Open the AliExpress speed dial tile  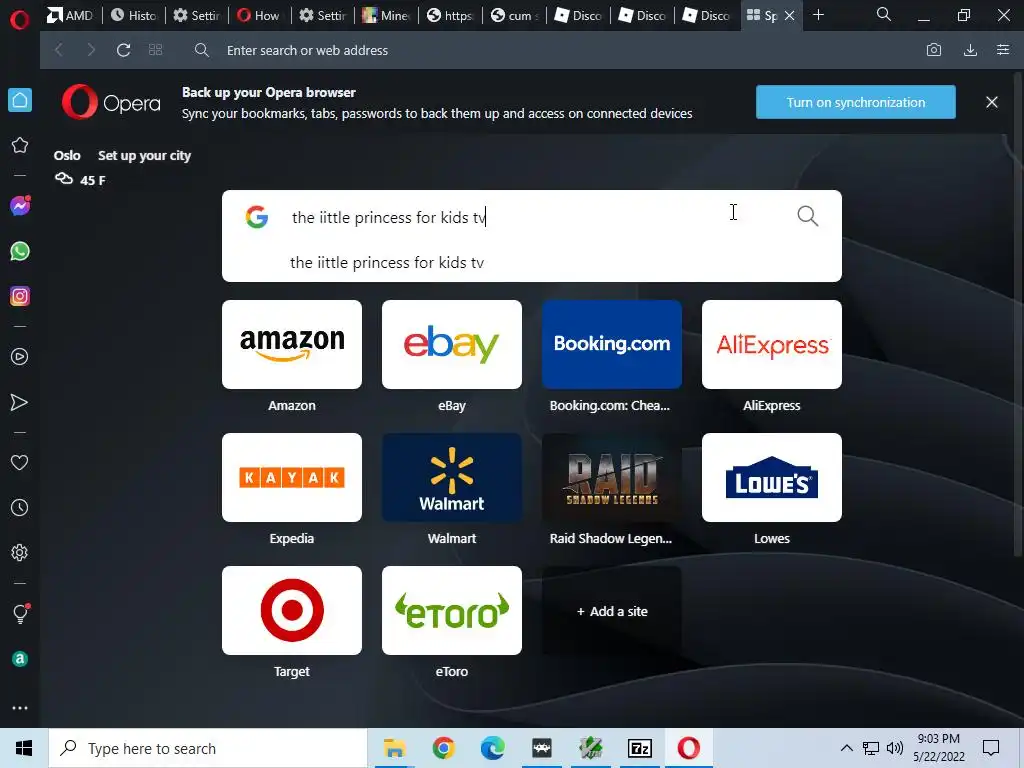pyautogui.click(x=772, y=344)
